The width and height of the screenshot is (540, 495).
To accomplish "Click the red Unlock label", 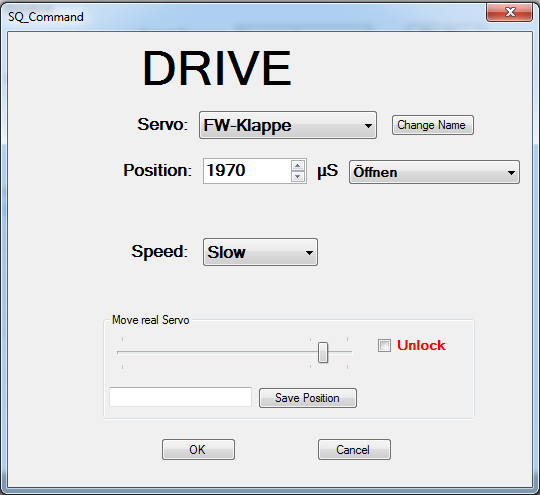I will pos(421,345).
